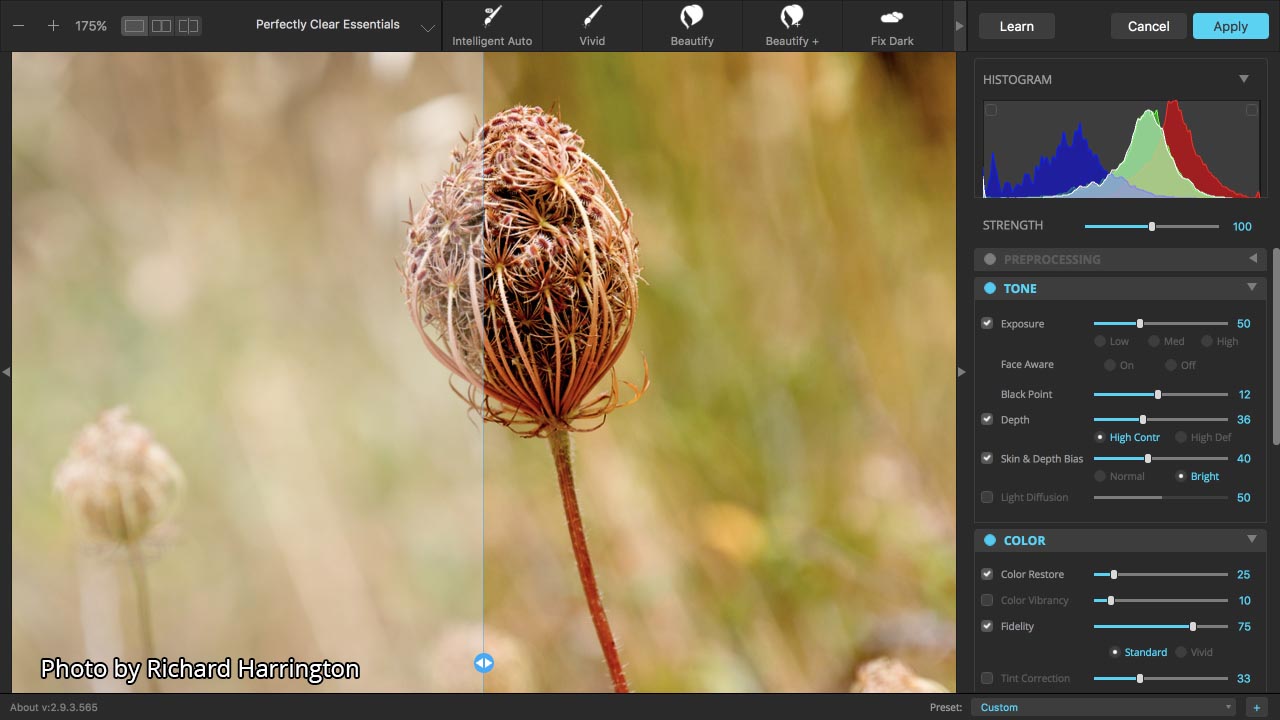Collapse the right panel with the arrow

[962, 372]
